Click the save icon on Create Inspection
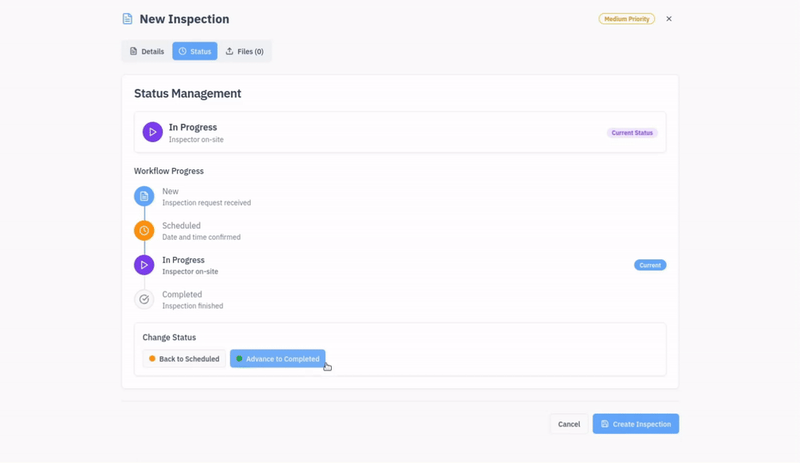 coord(605,424)
